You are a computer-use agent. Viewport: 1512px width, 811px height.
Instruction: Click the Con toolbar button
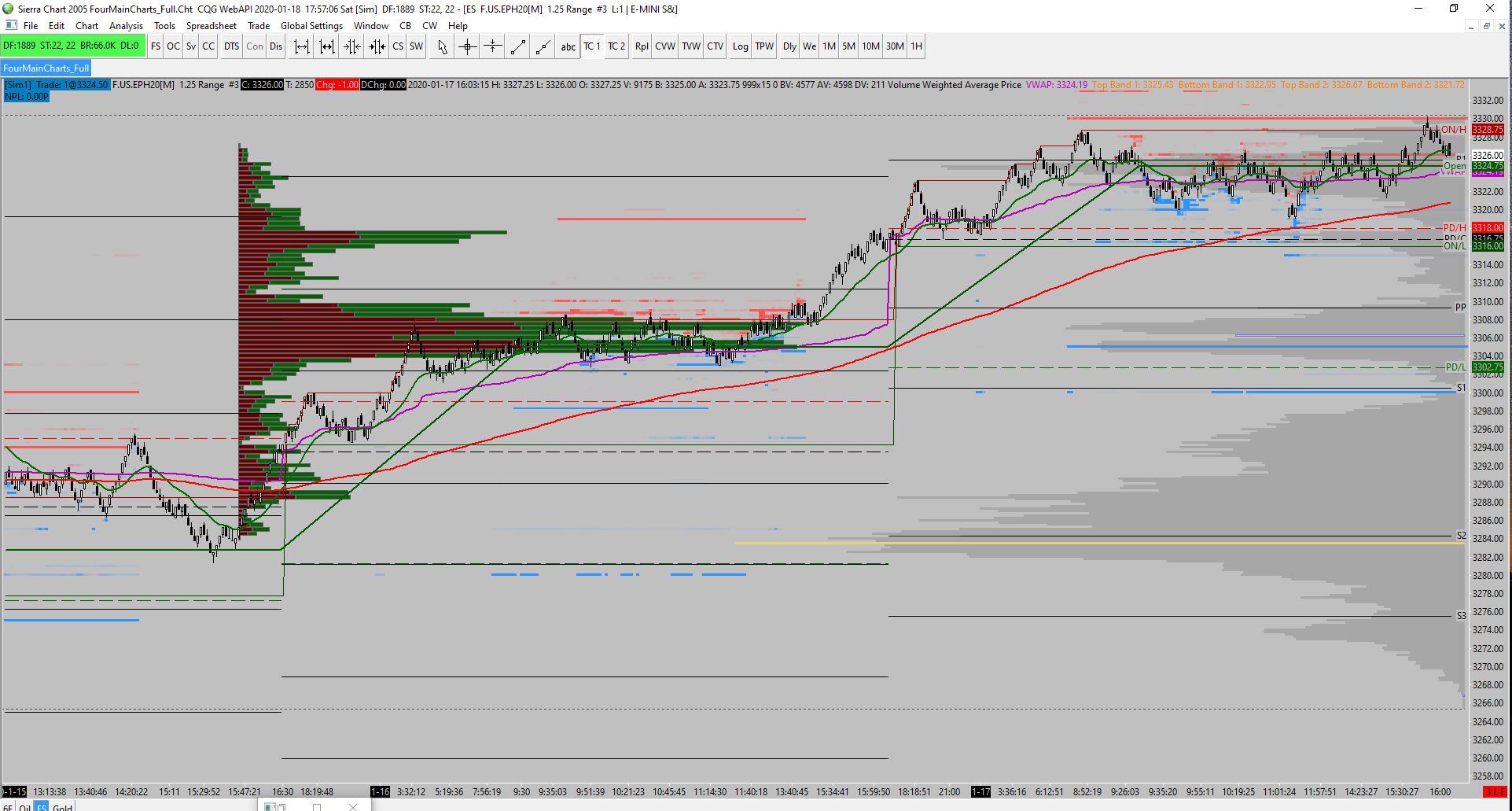(x=255, y=46)
